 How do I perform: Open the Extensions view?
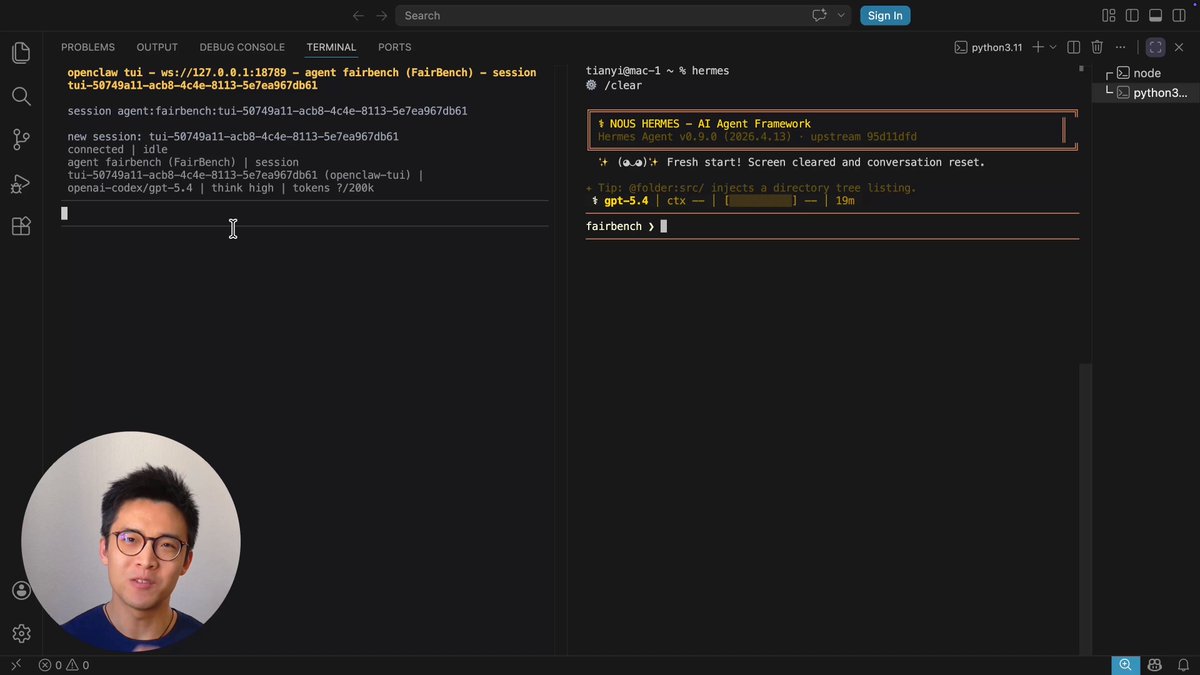click(21, 227)
